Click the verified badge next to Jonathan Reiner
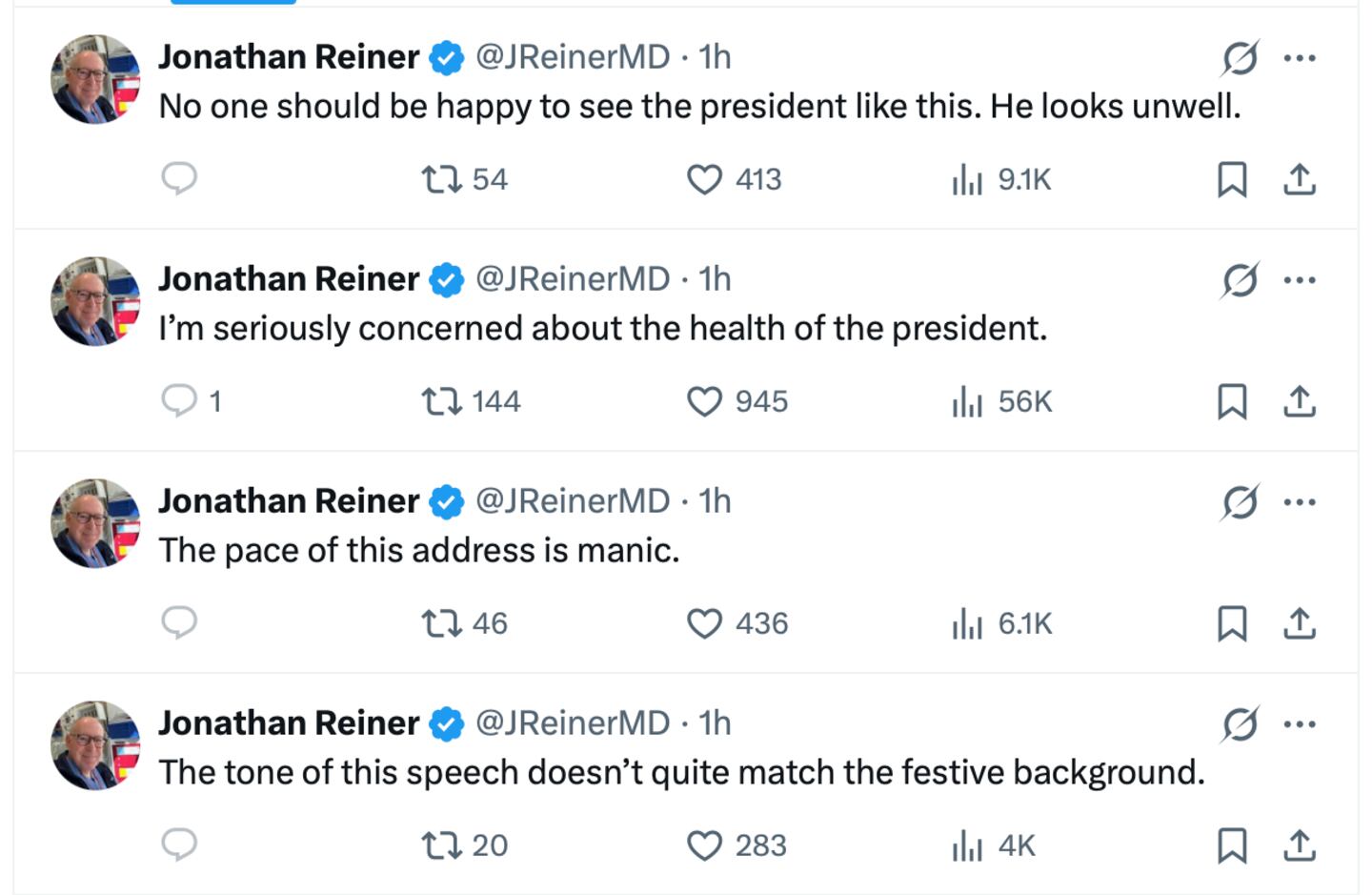Screen dimensions: 1372x895 [x=445, y=57]
